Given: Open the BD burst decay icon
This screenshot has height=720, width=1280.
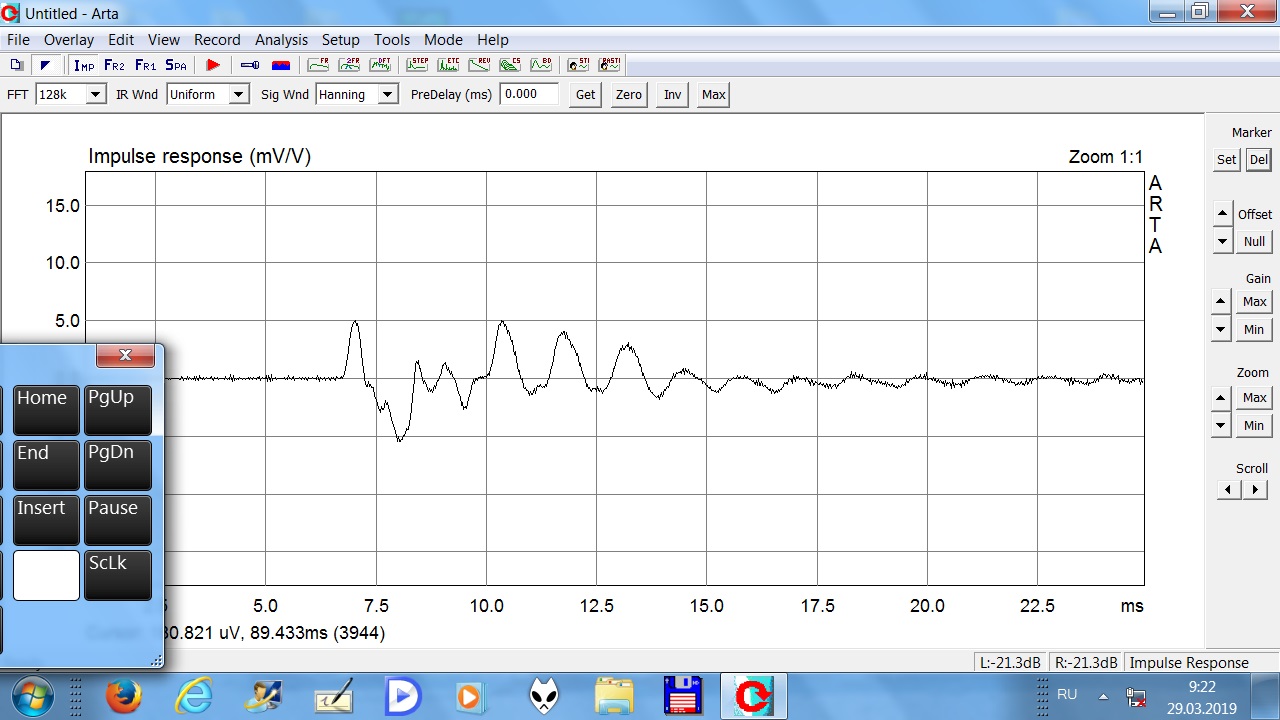Looking at the screenshot, I should (x=541, y=65).
